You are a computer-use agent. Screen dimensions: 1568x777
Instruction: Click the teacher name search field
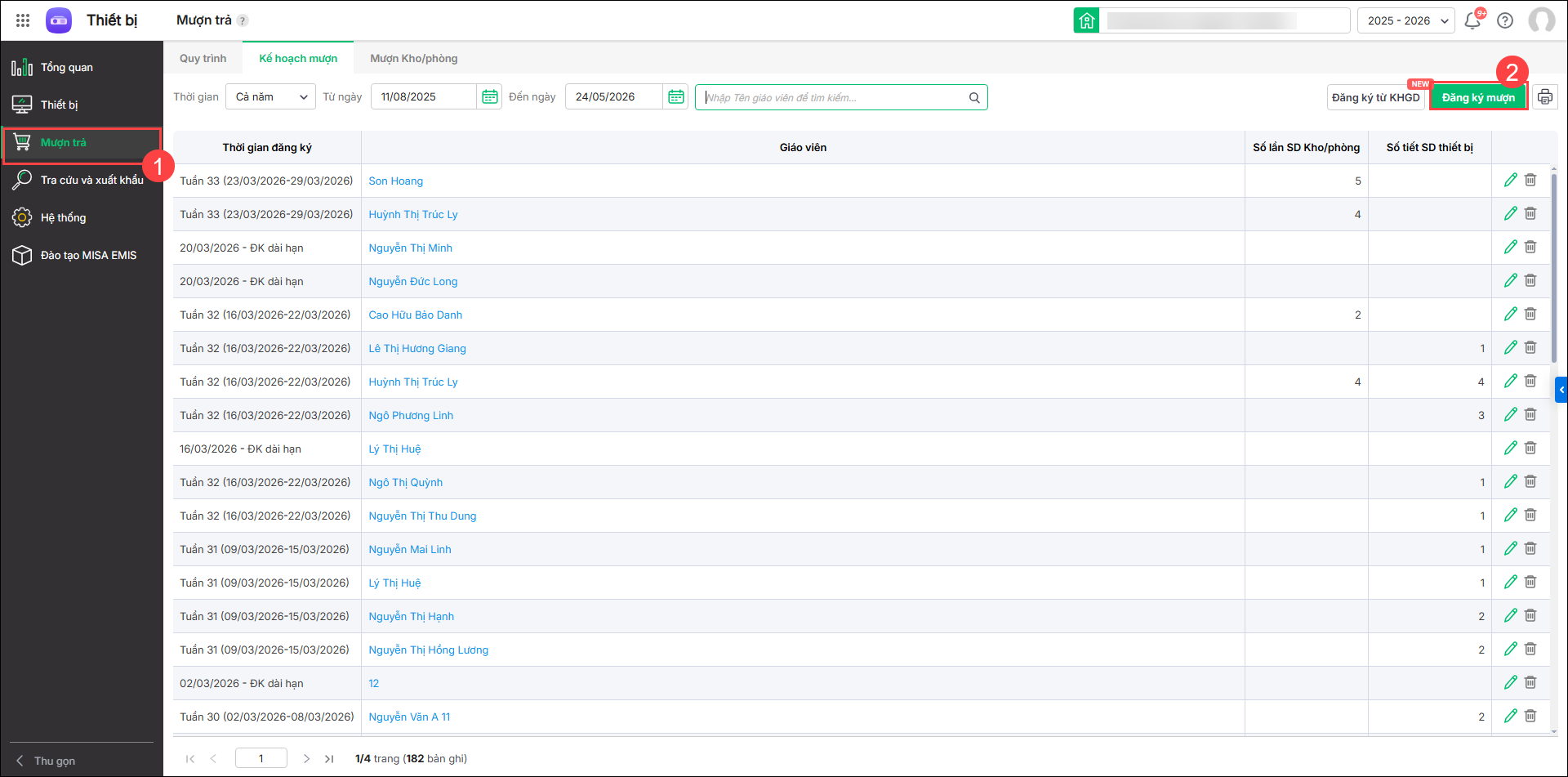pos(833,98)
